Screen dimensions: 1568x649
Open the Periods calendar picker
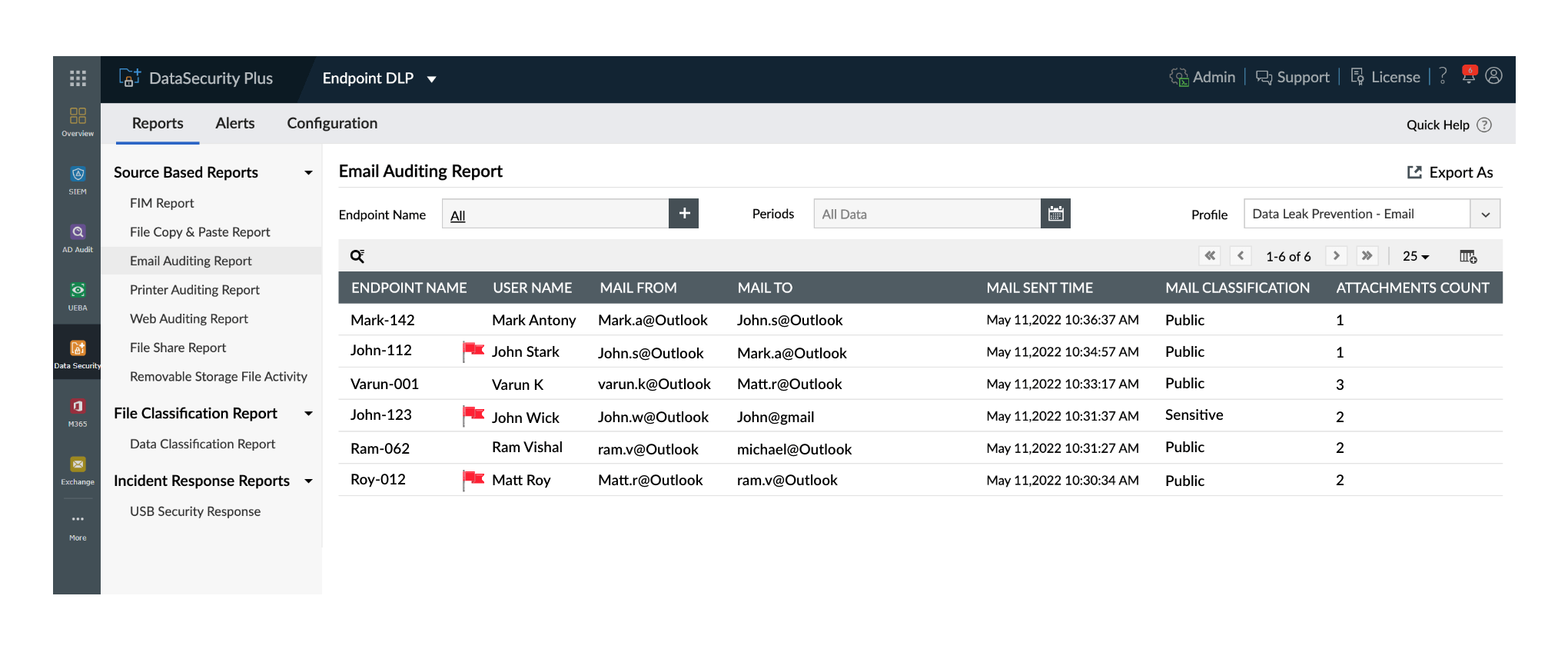point(1056,213)
